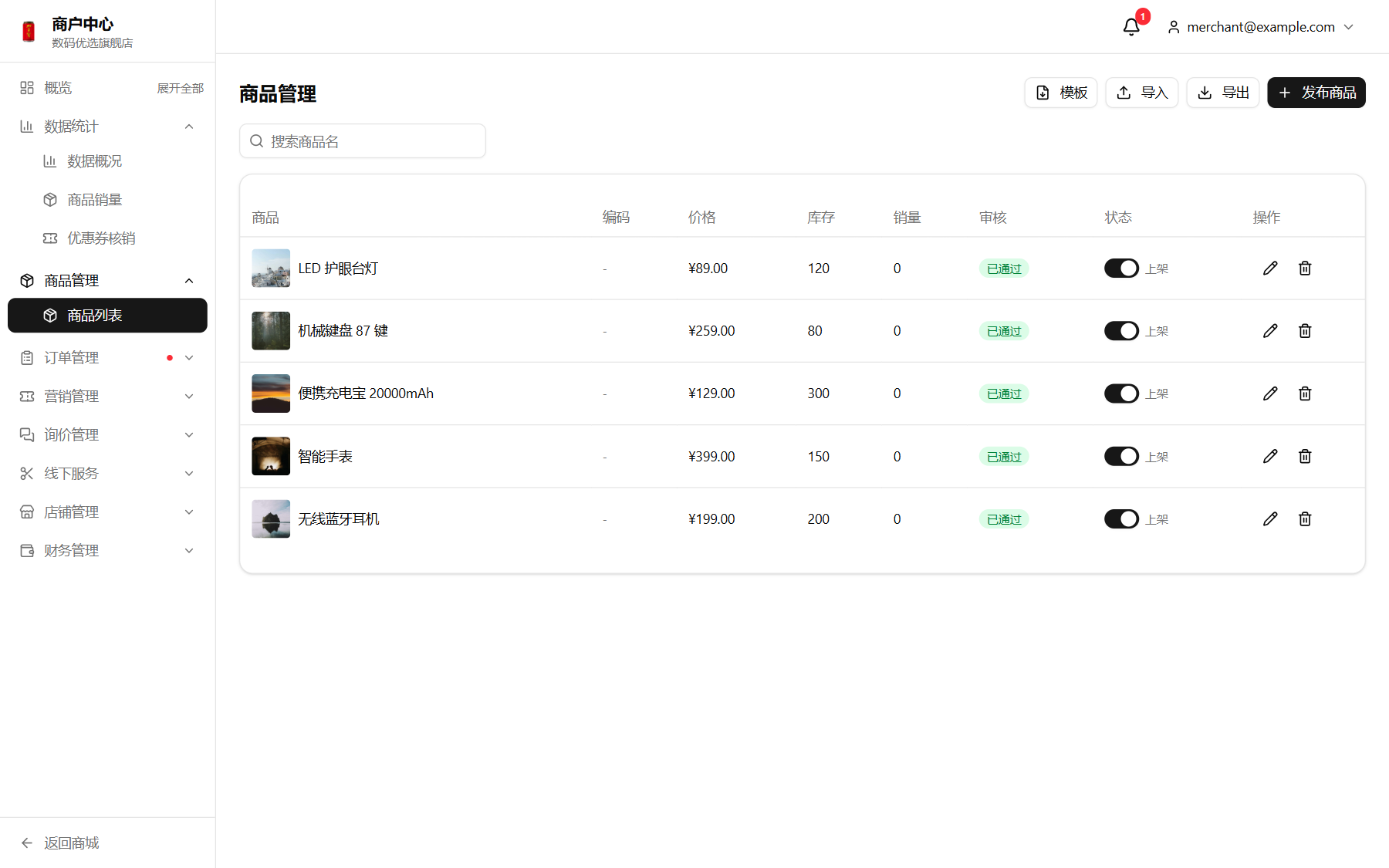Image resolution: width=1389 pixels, height=868 pixels.
Task: Toggle 上架 status for 无线蓝牙耳机
Action: click(x=1121, y=519)
